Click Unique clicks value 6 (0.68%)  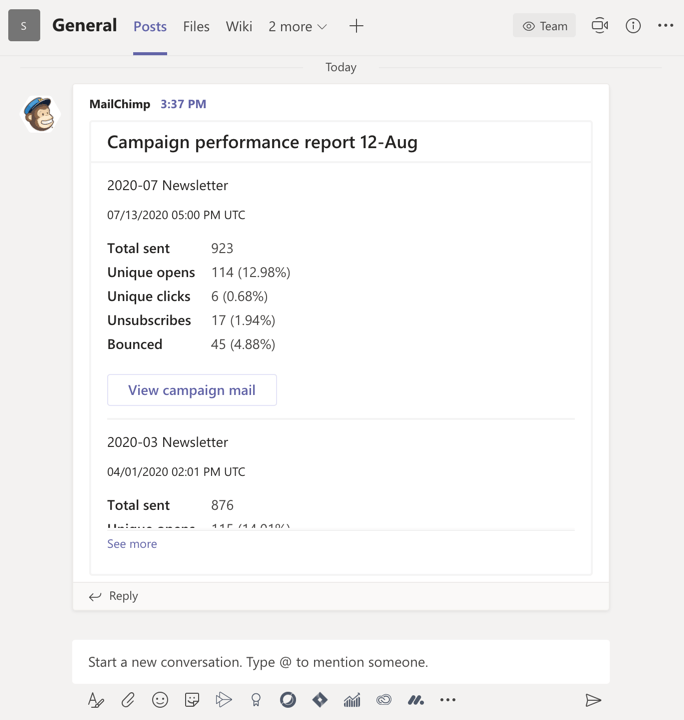point(239,296)
